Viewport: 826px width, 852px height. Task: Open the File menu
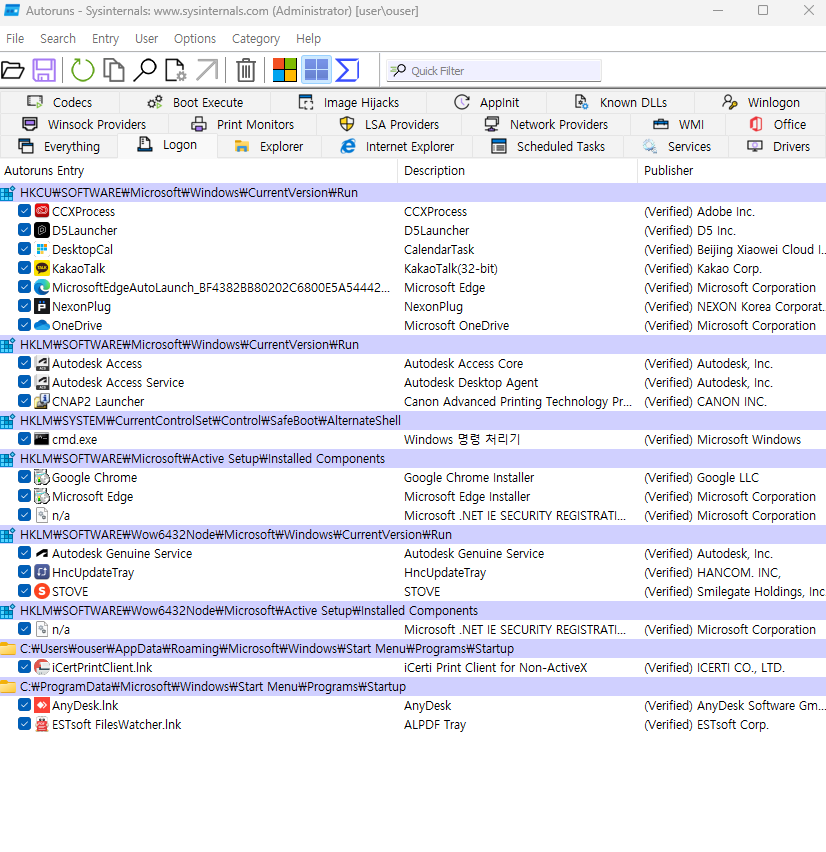15,39
